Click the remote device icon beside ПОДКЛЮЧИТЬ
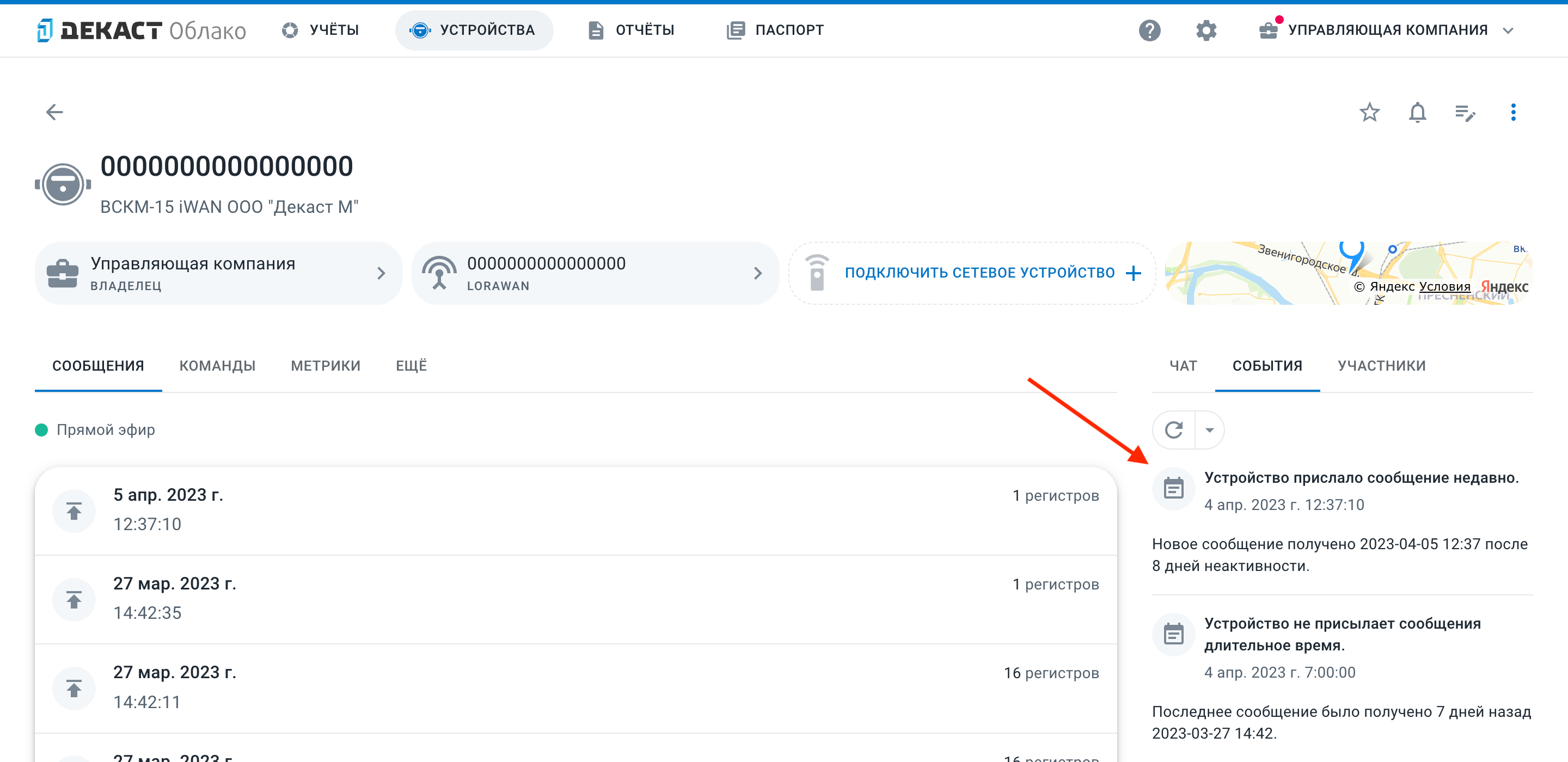 (x=816, y=273)
